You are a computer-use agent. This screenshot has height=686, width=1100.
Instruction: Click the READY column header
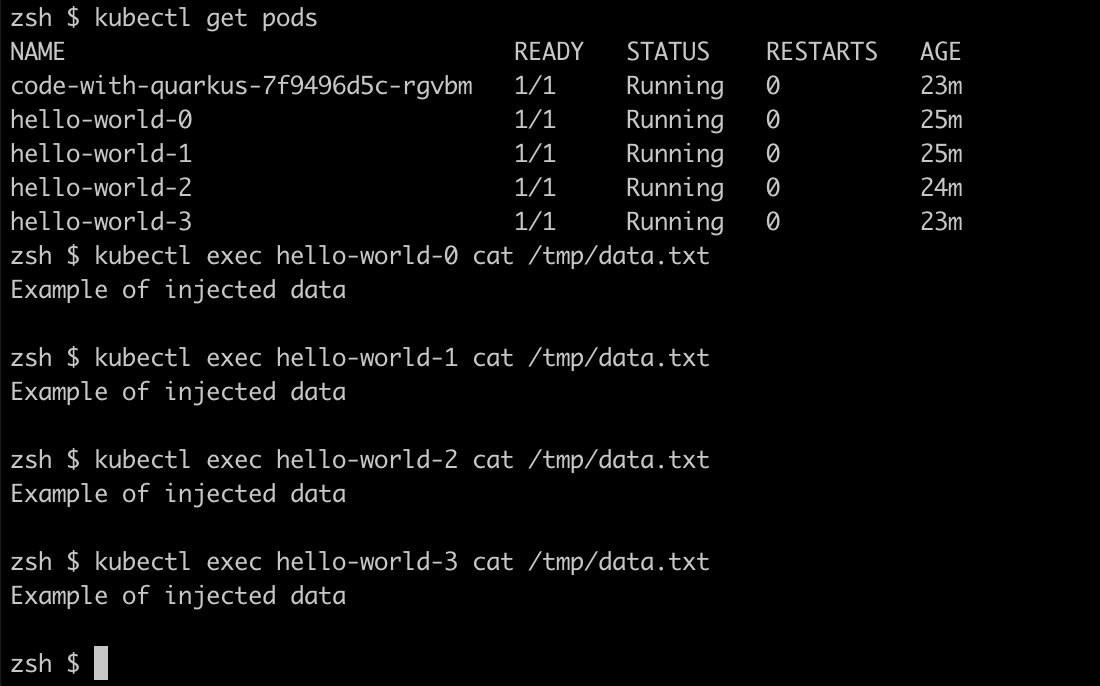tap(549, 51)
